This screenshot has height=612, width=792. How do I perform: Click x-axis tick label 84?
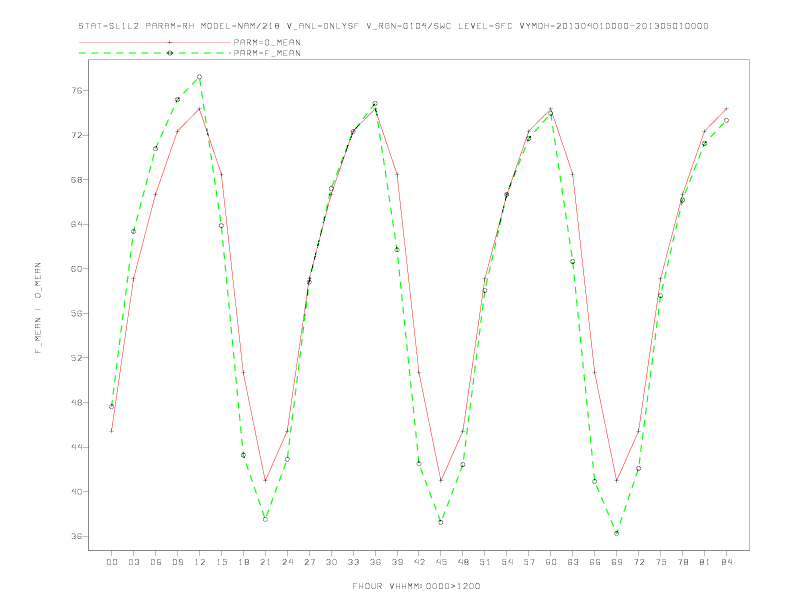pos(726,562)
